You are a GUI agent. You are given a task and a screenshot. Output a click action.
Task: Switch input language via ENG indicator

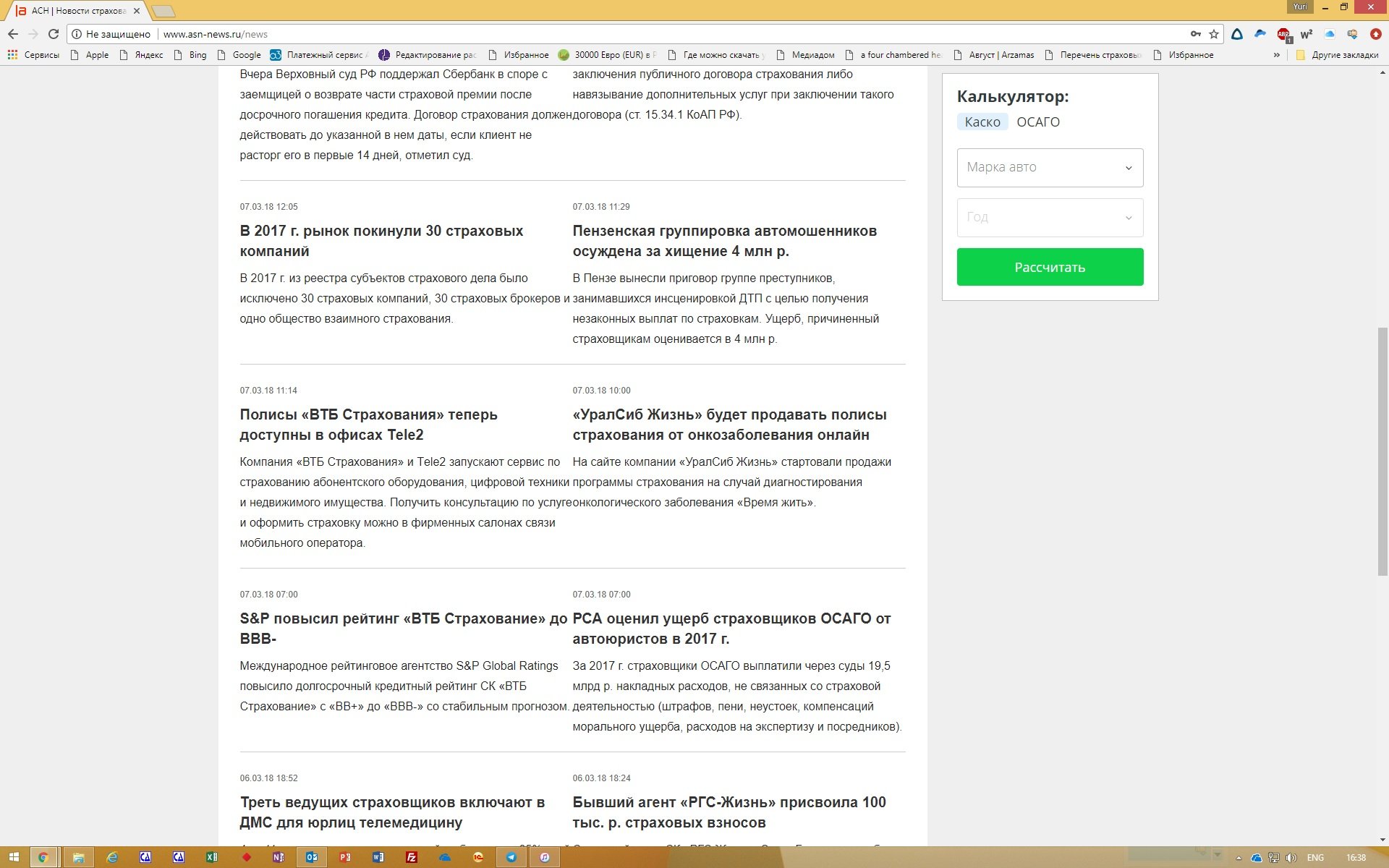[x=1315, y=858]
